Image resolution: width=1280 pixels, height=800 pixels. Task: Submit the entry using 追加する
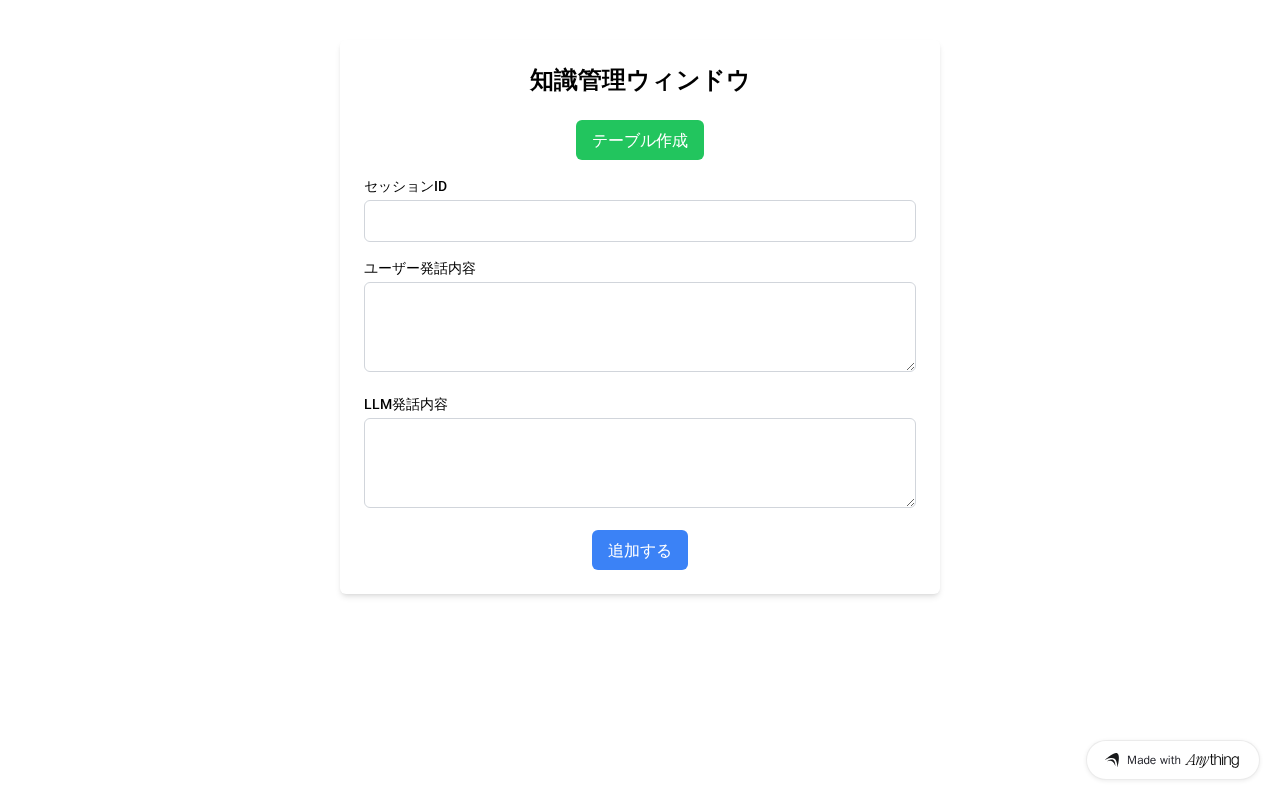point(640,550)
